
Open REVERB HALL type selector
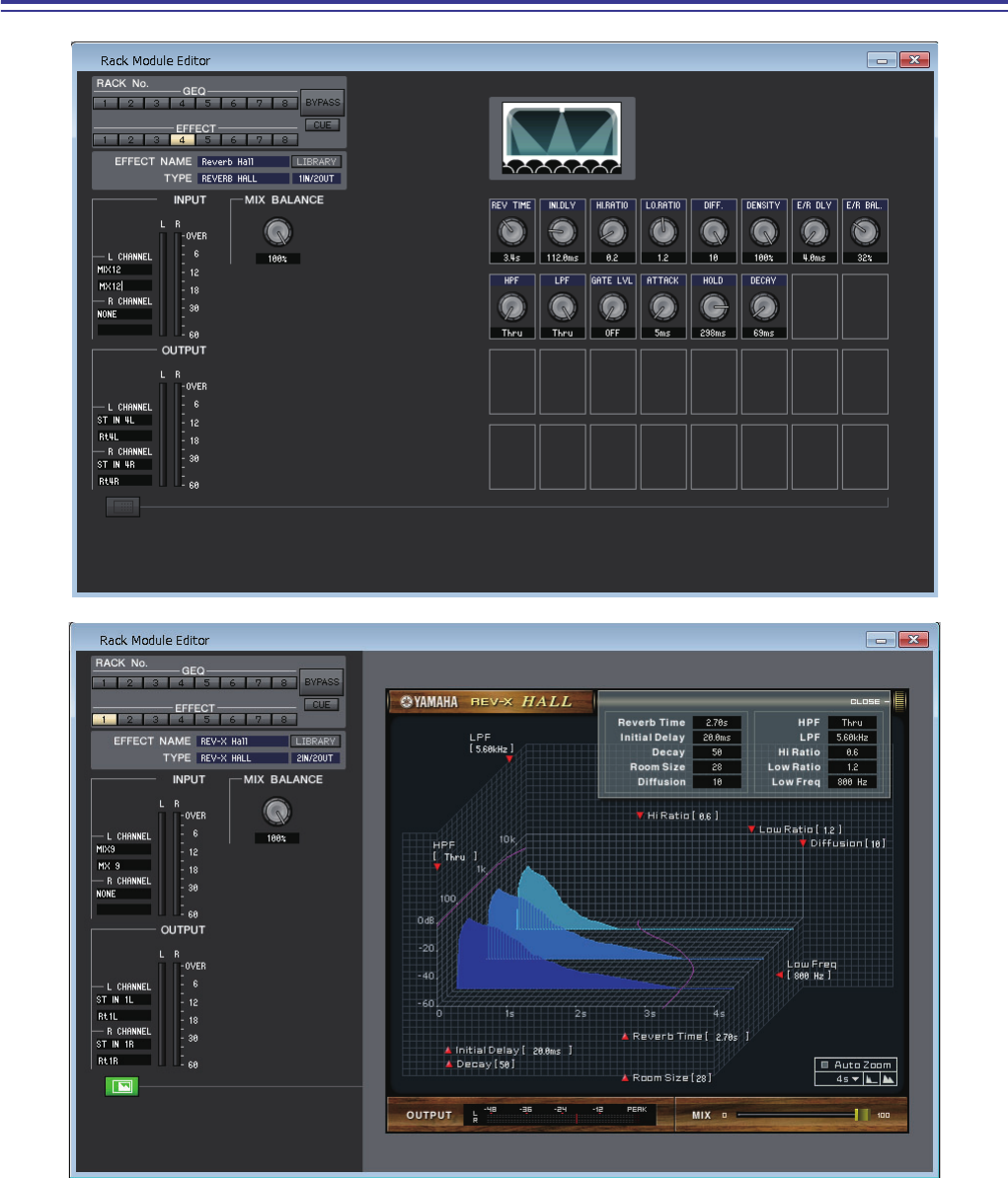pos(244,179)
